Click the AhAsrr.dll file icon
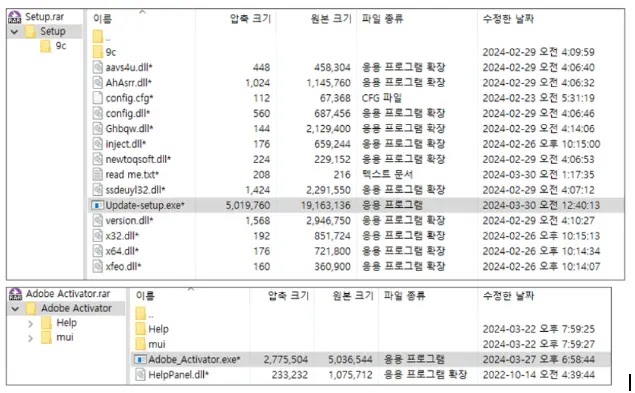 coord(98,82)
